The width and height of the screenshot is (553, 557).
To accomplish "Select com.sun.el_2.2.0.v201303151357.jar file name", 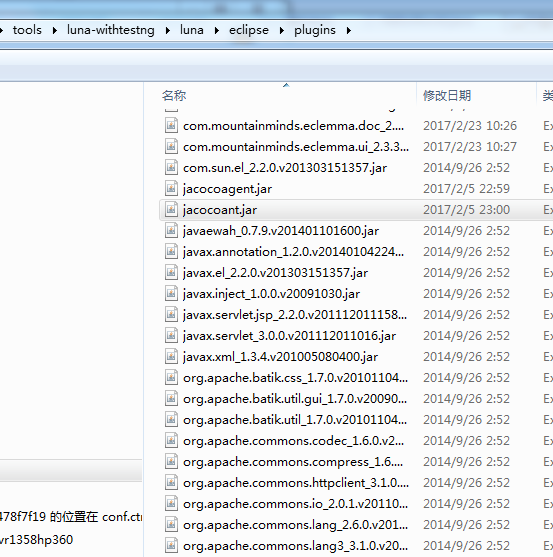I will (x=285, y=168).
